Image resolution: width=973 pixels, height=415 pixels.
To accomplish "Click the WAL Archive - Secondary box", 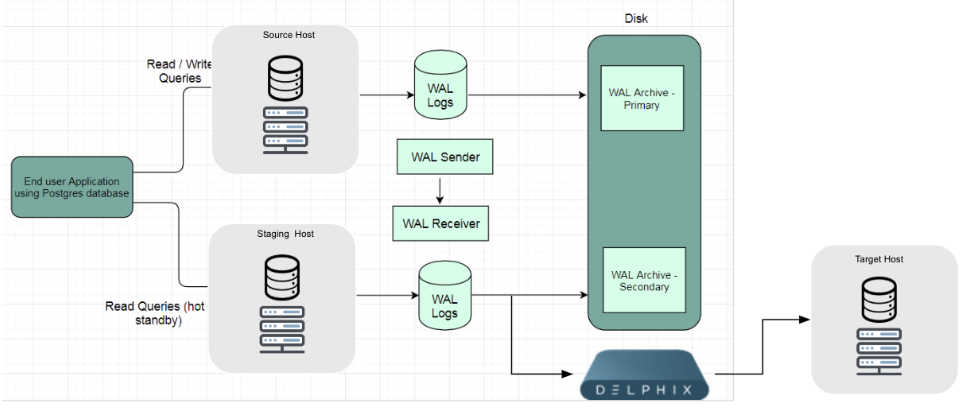I will [641, 281].
